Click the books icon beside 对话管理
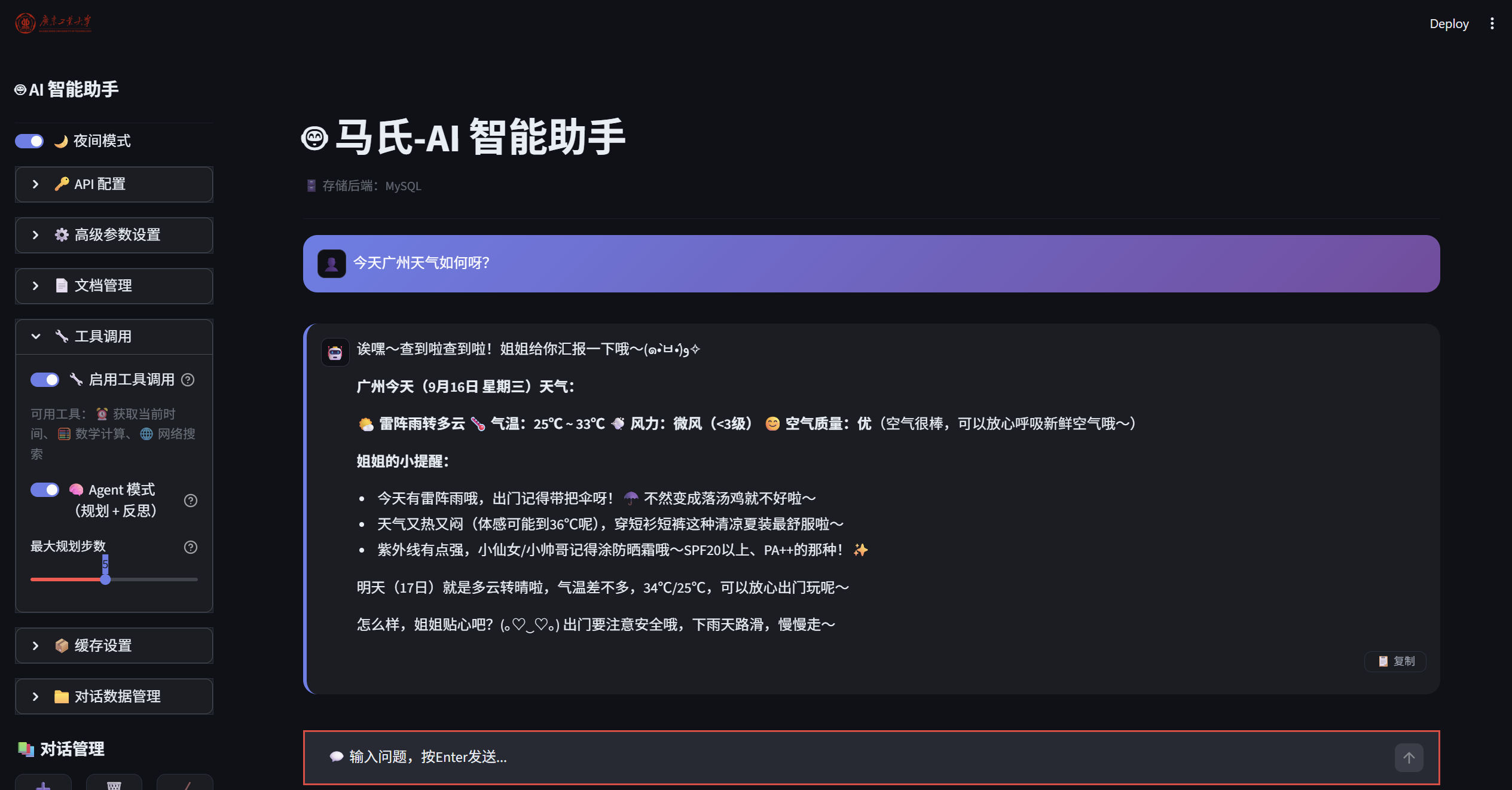 [26, 749]
